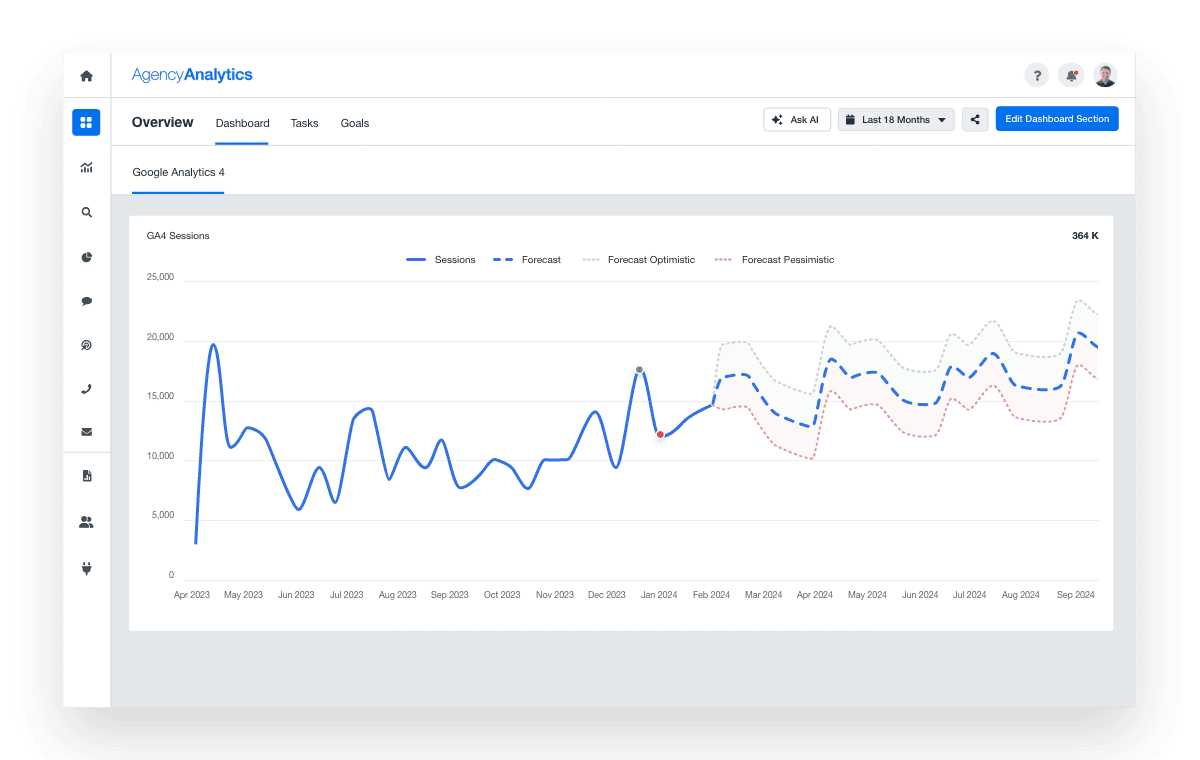This screenshot has width=1200, height=760.
Task: Click the chat bubble icon in sidebar
Action: (x=86, y=301)
